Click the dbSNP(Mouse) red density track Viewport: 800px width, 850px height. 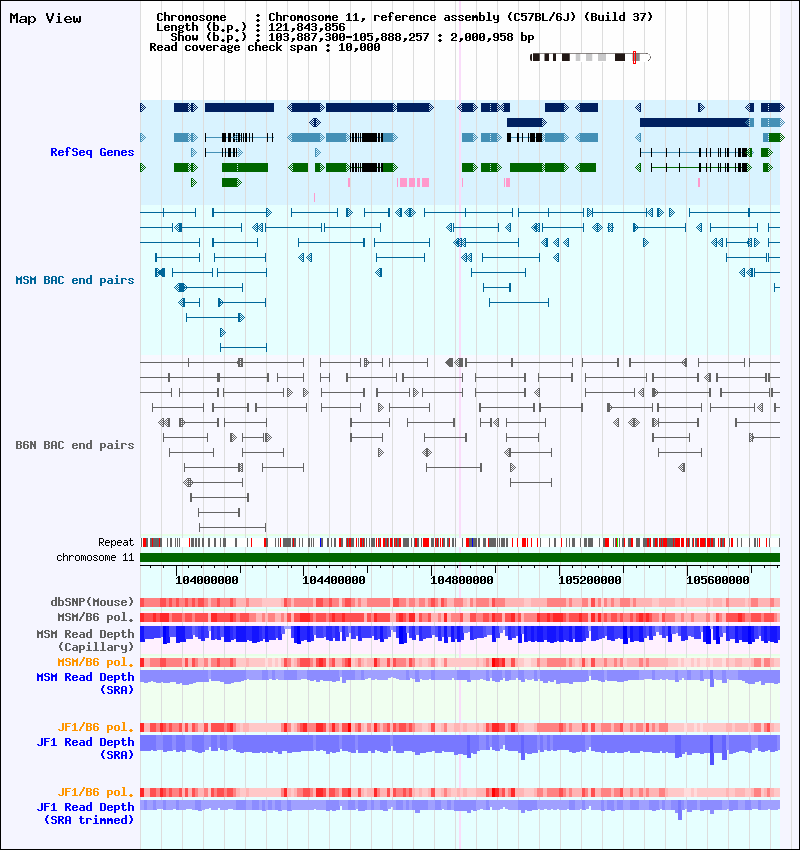(460, 602)
